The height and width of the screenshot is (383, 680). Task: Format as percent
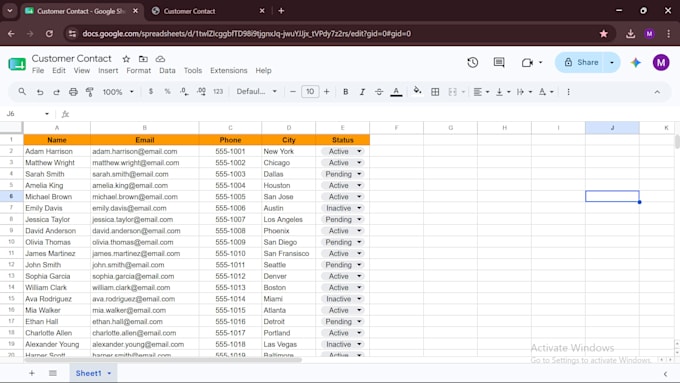[167, 92]
